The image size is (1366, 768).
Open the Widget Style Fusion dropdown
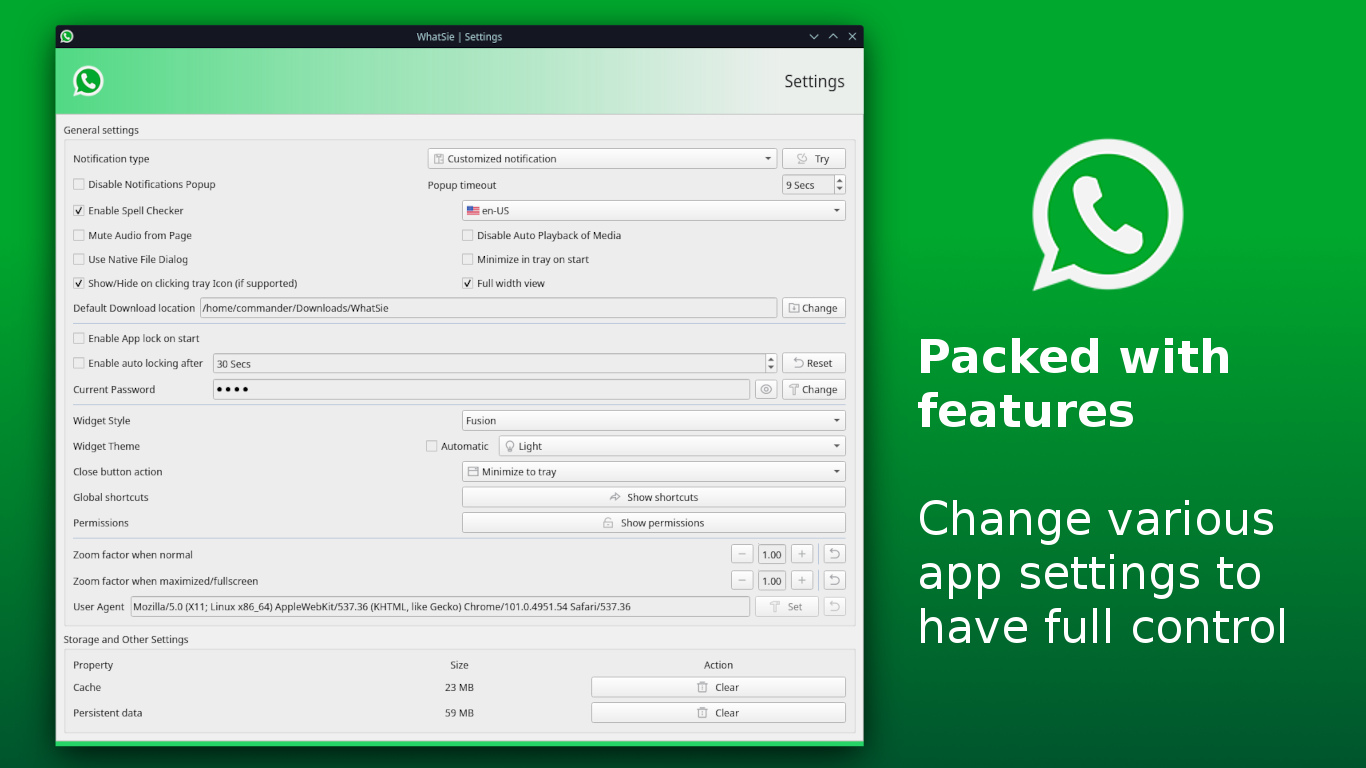[654, 421]
